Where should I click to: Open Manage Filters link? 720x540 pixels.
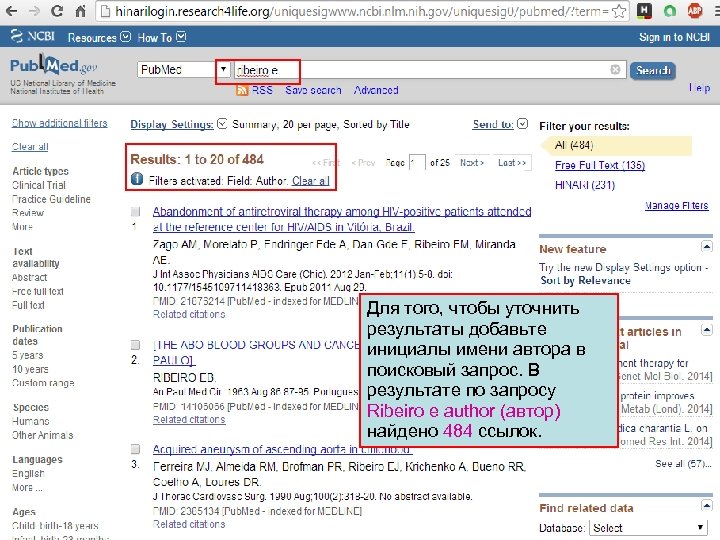[x=676, y=205]
